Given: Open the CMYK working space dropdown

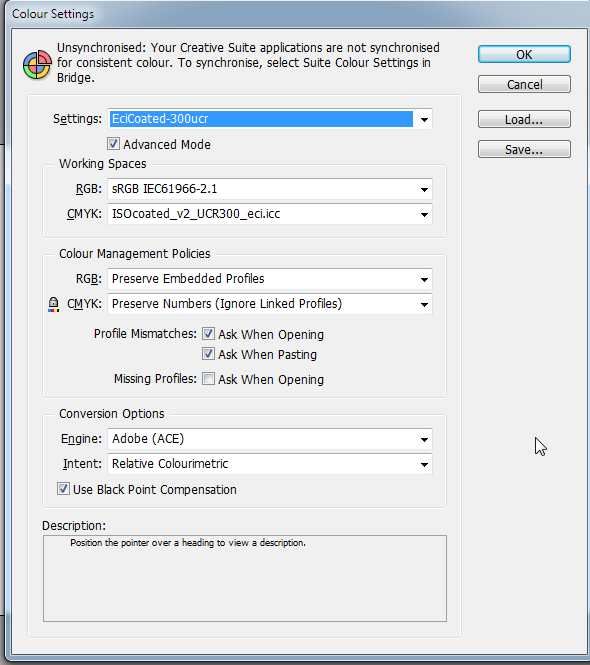Looking at the screenshot, I should click(270, 214).
